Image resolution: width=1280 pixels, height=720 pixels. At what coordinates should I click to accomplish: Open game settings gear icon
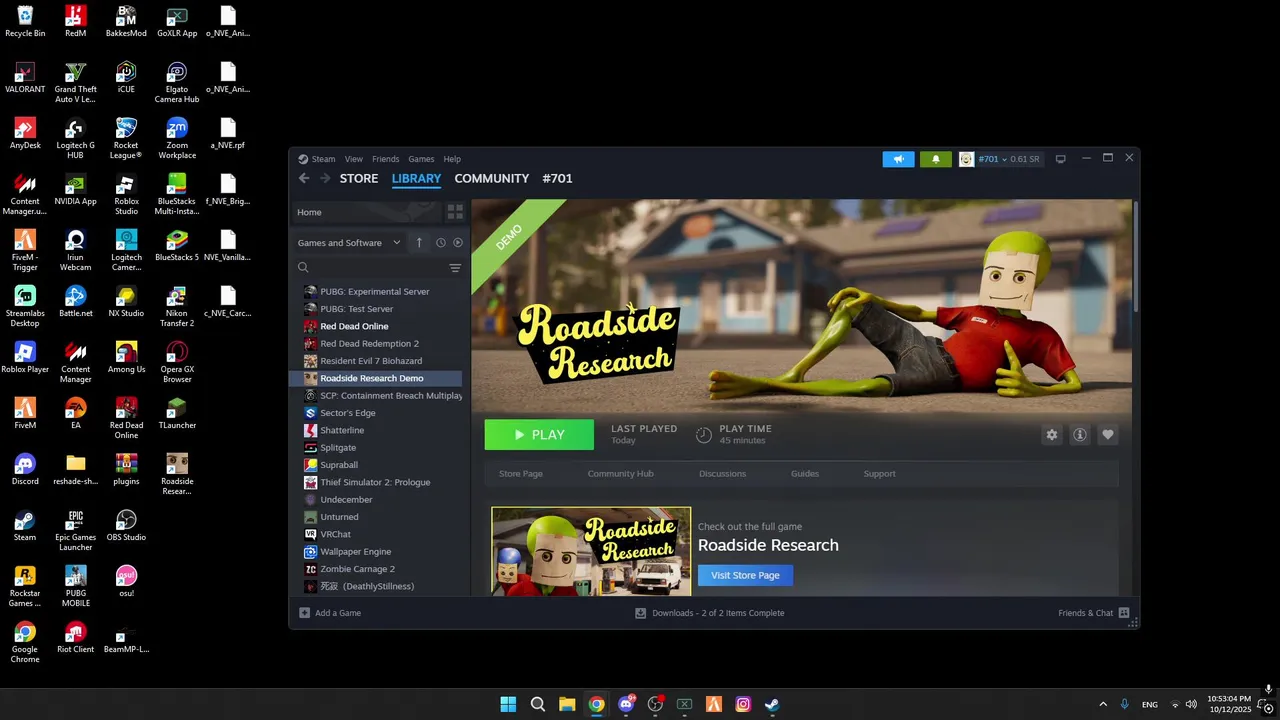pyautogui.click(x=1051, y=435)
